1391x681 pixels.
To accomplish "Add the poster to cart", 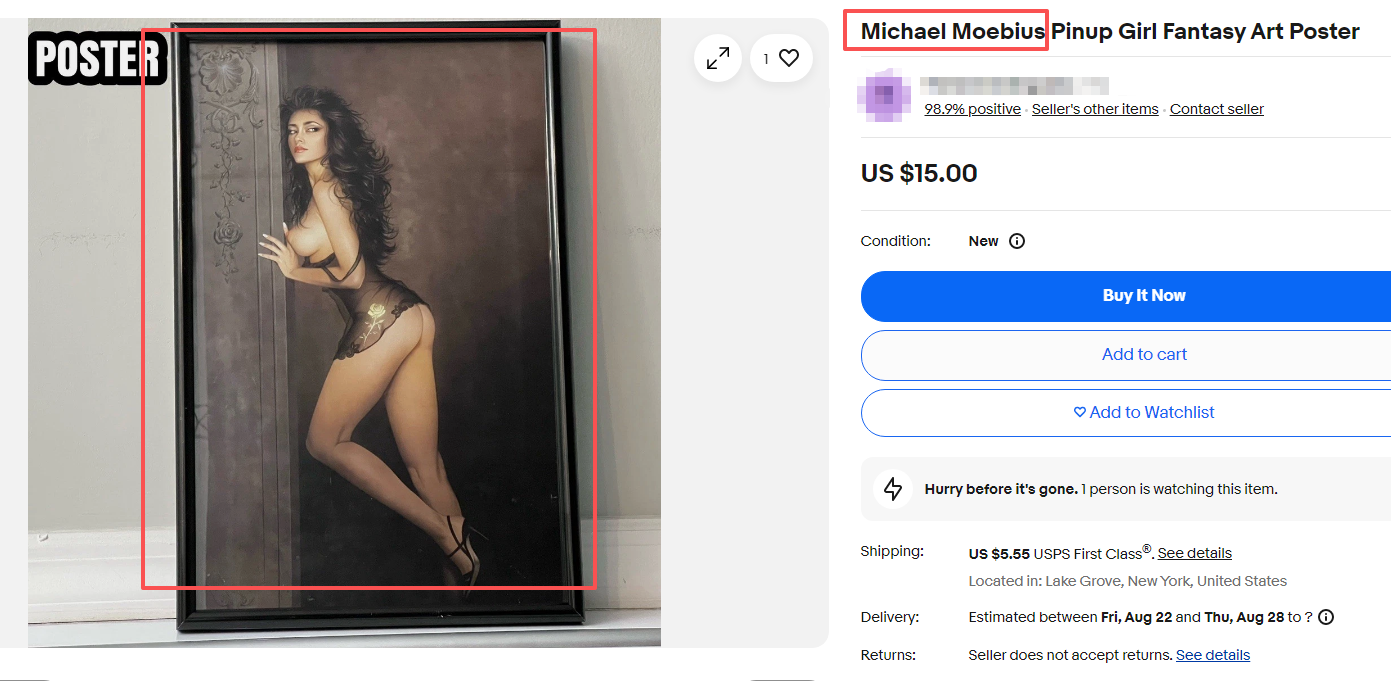I will 1144,354.
